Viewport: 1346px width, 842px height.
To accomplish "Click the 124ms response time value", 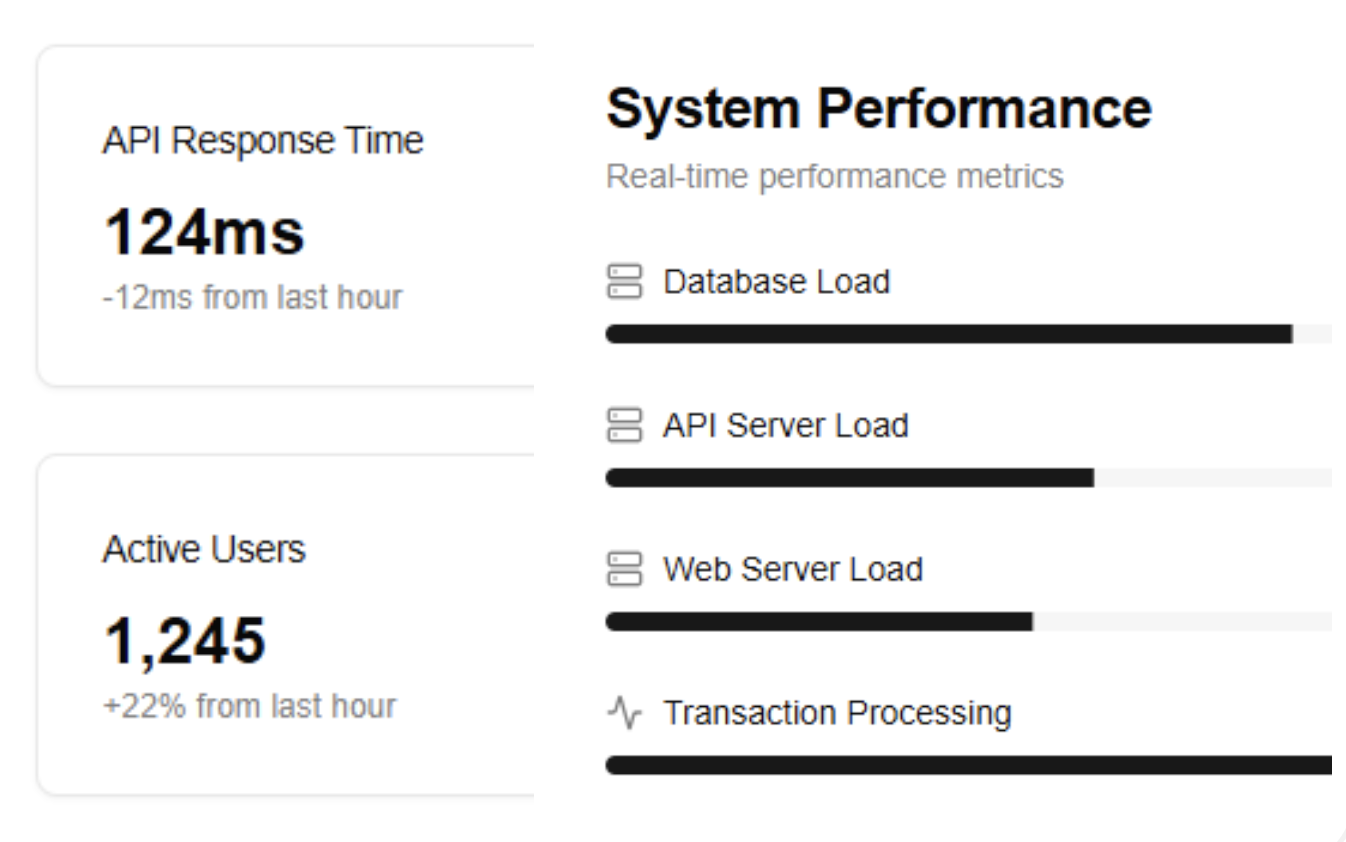I will pyautogui.click(x=204, y=233).
